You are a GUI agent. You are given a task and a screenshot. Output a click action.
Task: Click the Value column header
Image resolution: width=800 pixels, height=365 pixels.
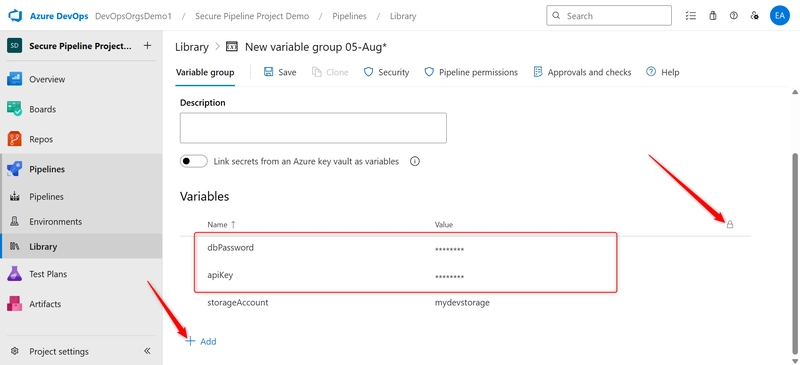(444, 225)
